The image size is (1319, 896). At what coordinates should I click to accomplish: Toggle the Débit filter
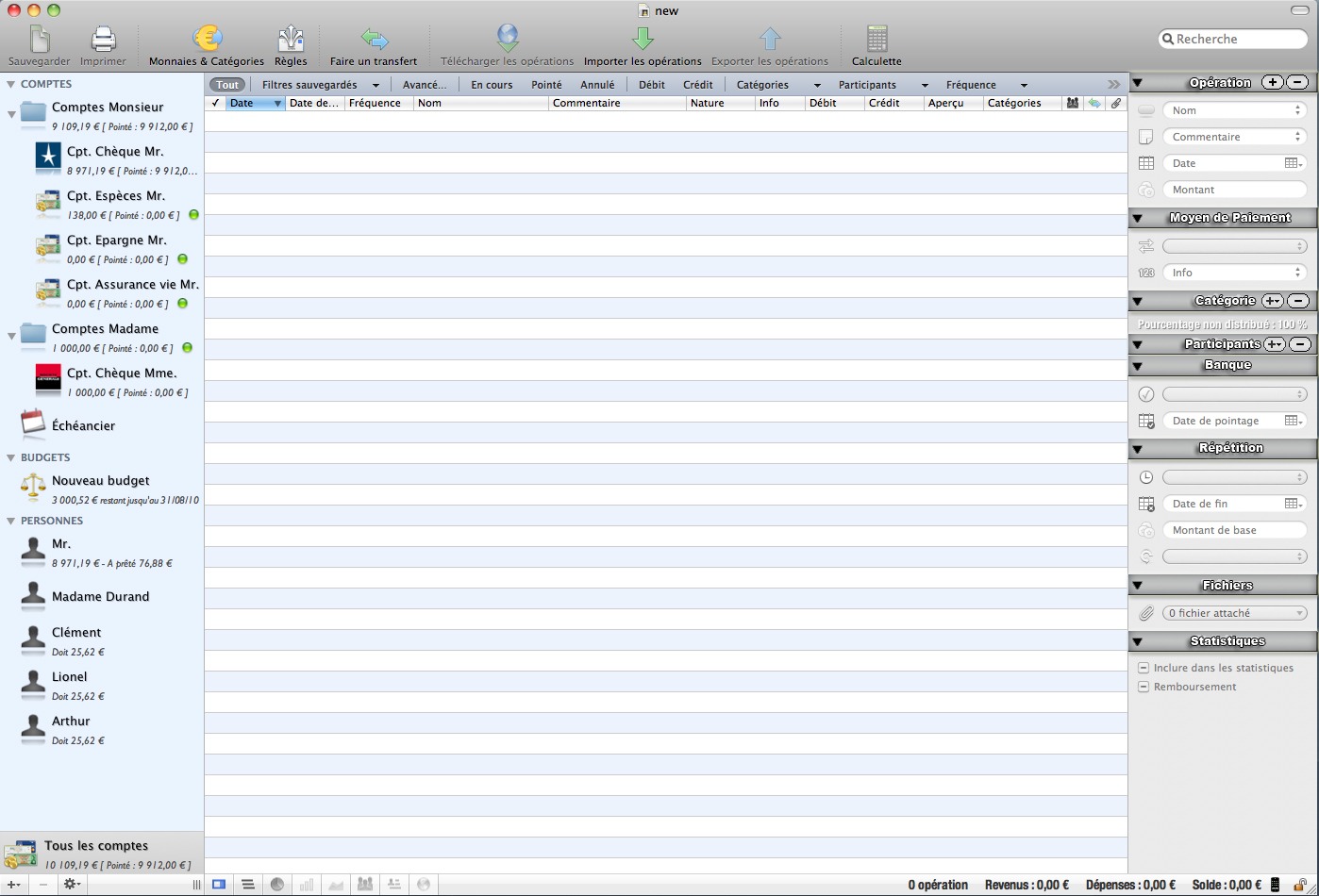pos(652,85)
